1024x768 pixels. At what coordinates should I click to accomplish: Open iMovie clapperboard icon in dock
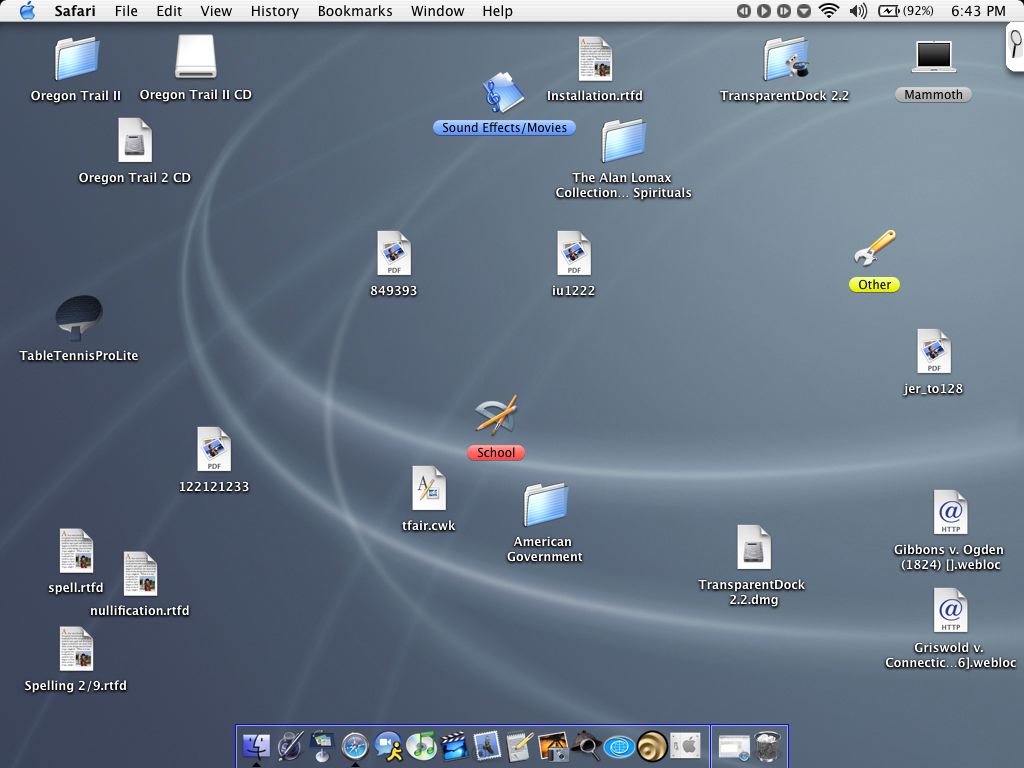(455, 745)
